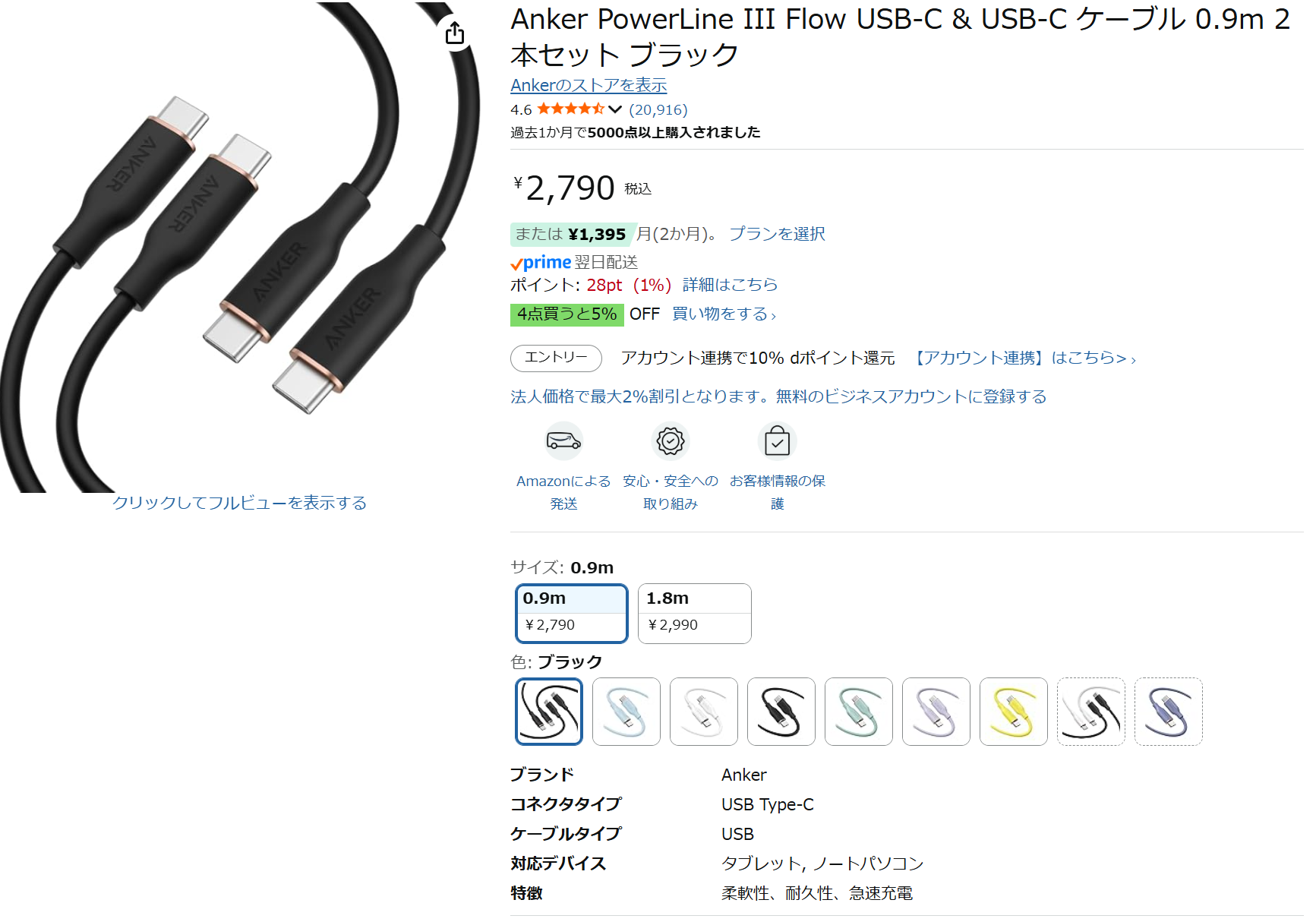Select the yellow cable color swatch
The width and height of the screenshot is (1316, 922).
click(1014, 712)
